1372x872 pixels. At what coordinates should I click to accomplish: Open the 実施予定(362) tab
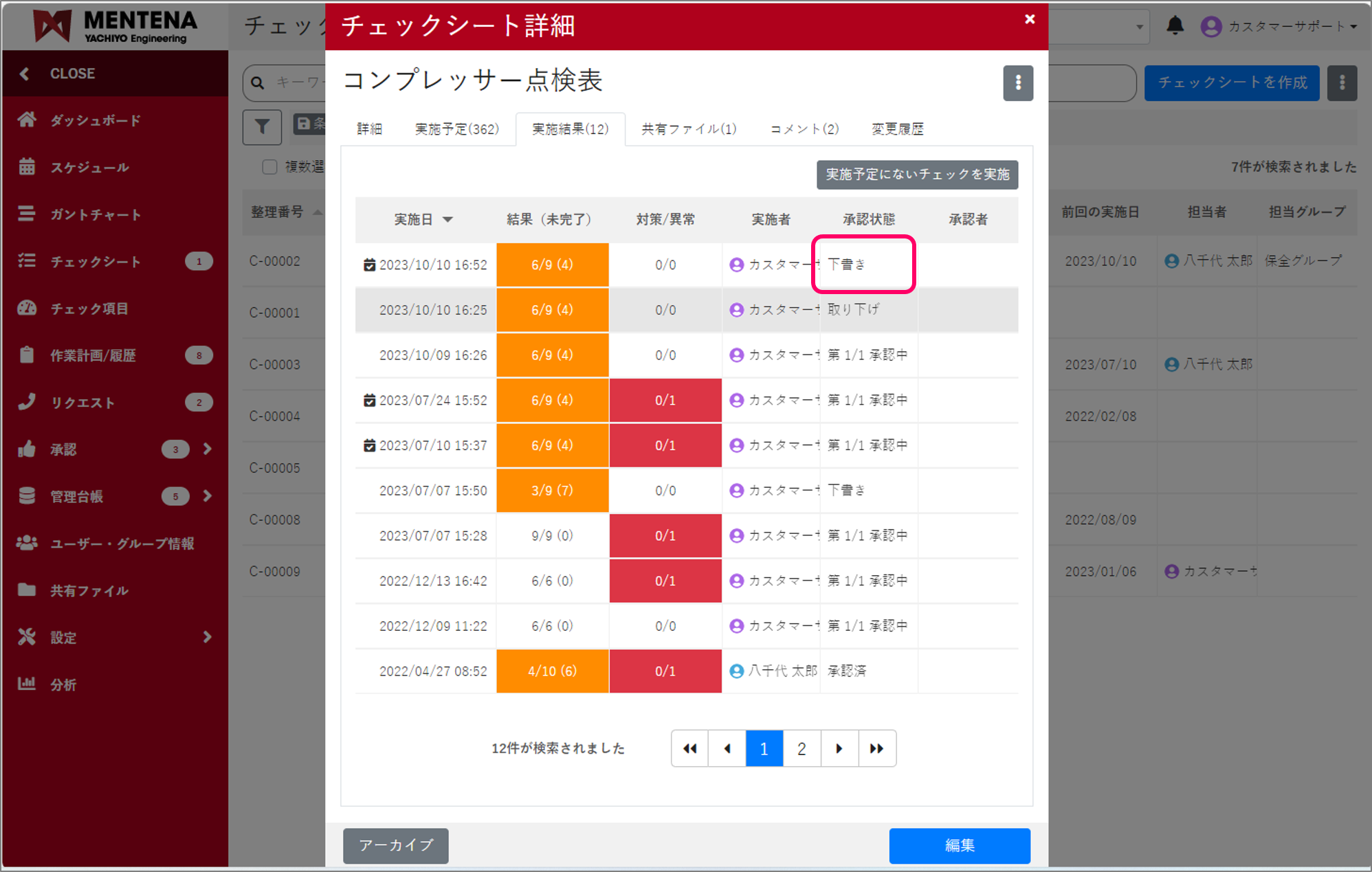pyautogui.click(x=456, y=128)
